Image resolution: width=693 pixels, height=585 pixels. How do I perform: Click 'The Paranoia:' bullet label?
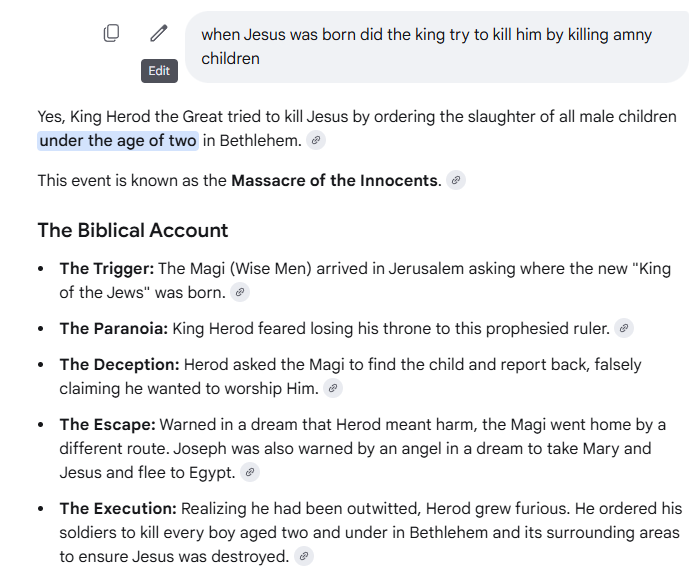pyautogui.click(x=114, y=328)
